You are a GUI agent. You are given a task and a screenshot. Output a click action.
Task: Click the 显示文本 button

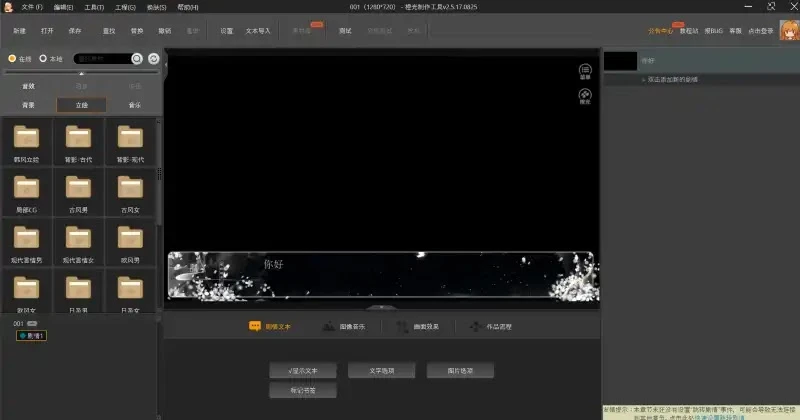pyautogui.click(x=303, y=371)
